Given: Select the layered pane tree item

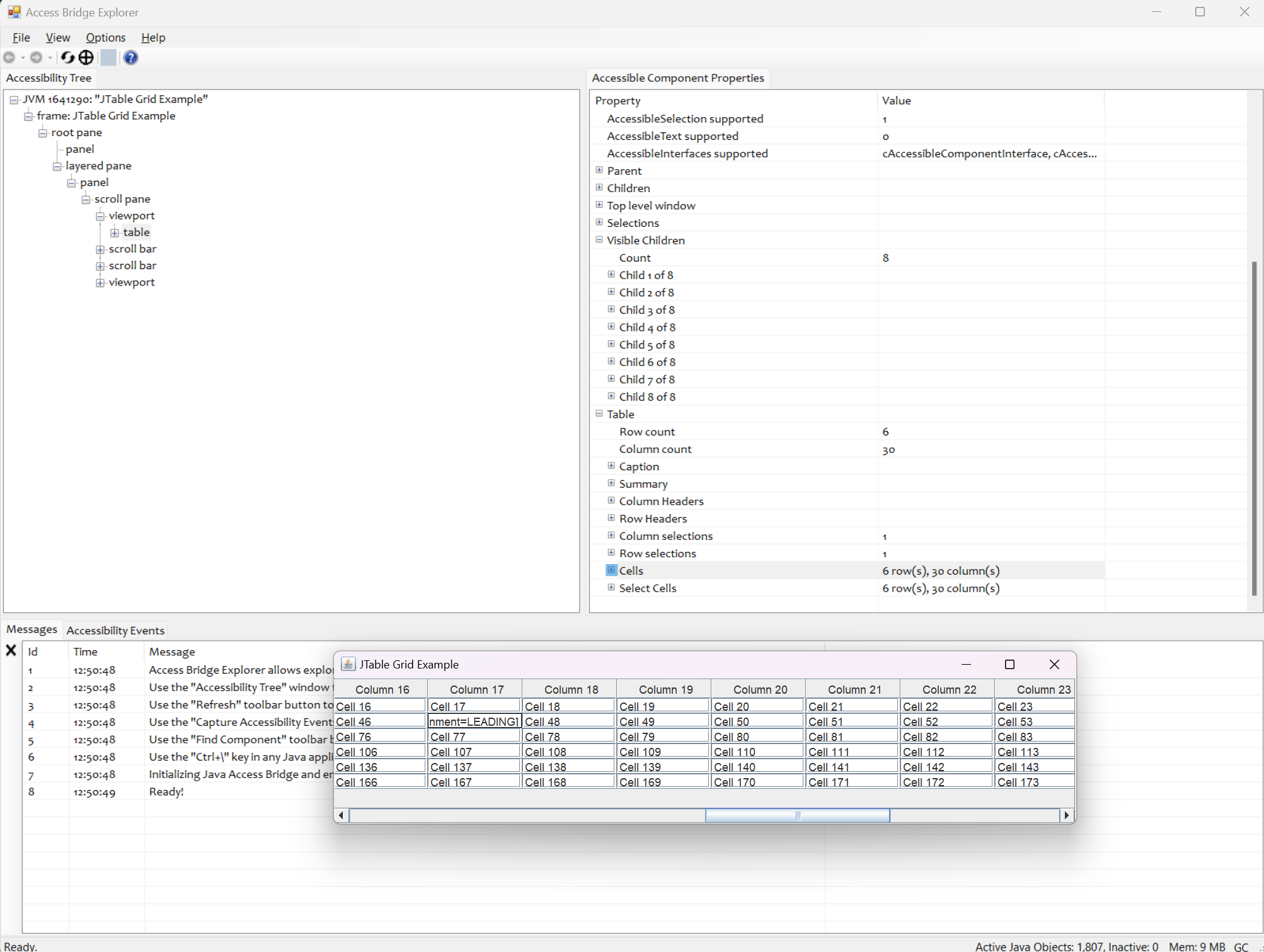Looking at the screenshot, I should (98, 166).
